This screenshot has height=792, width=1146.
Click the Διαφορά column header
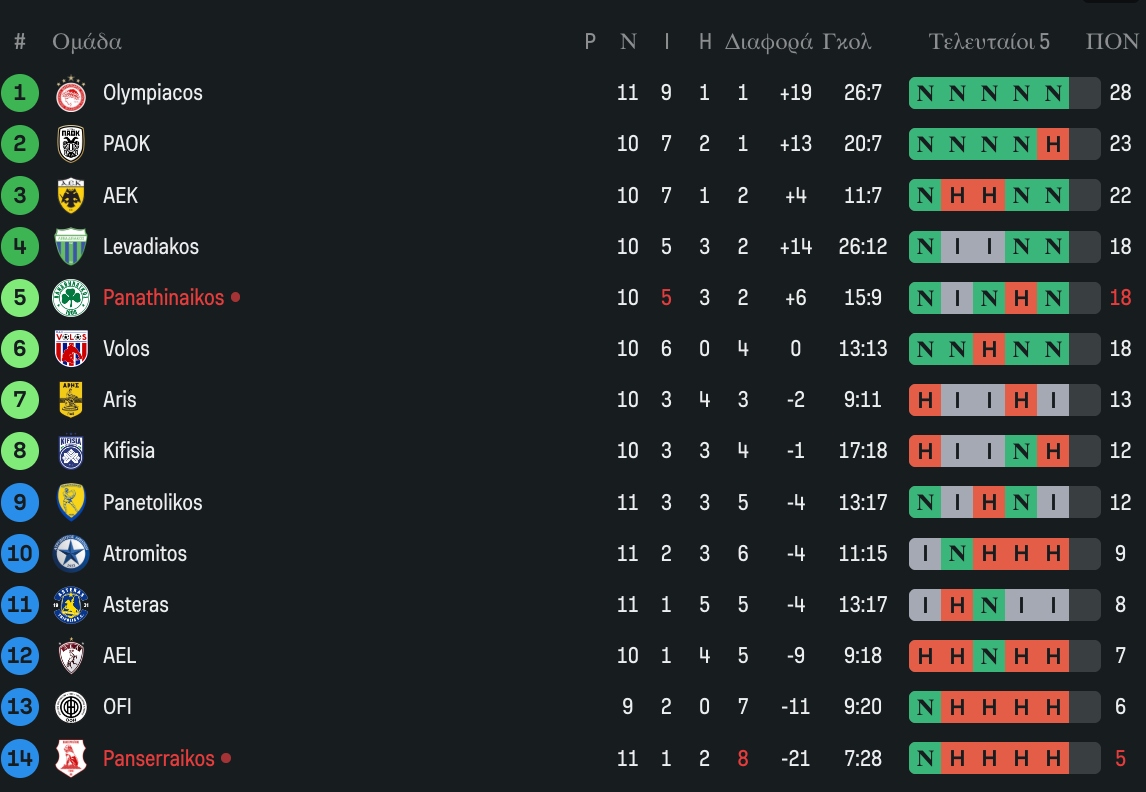point(768,42)
